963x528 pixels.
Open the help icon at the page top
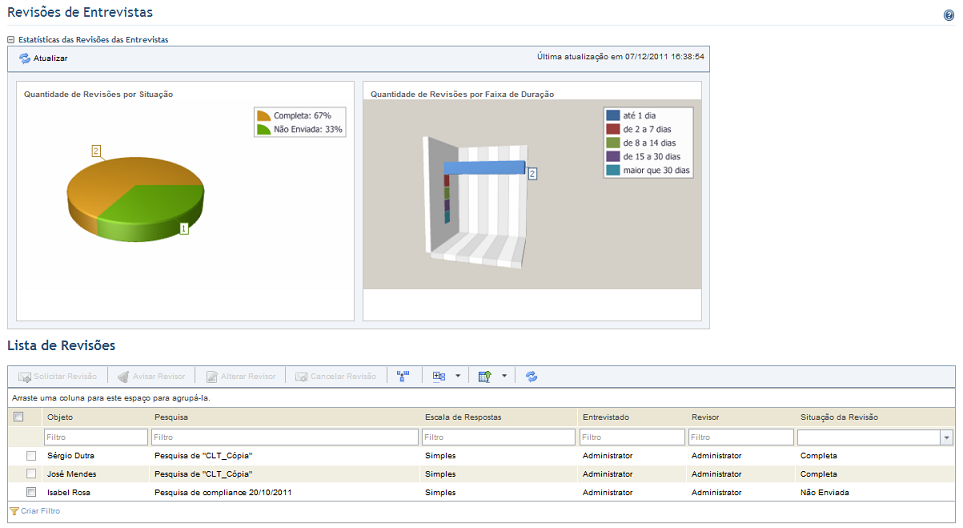948,15
